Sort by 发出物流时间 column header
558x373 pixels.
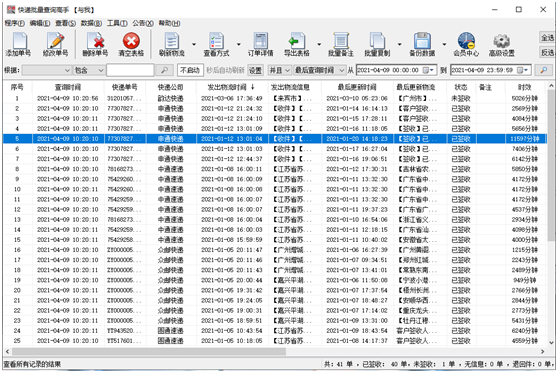232,87
